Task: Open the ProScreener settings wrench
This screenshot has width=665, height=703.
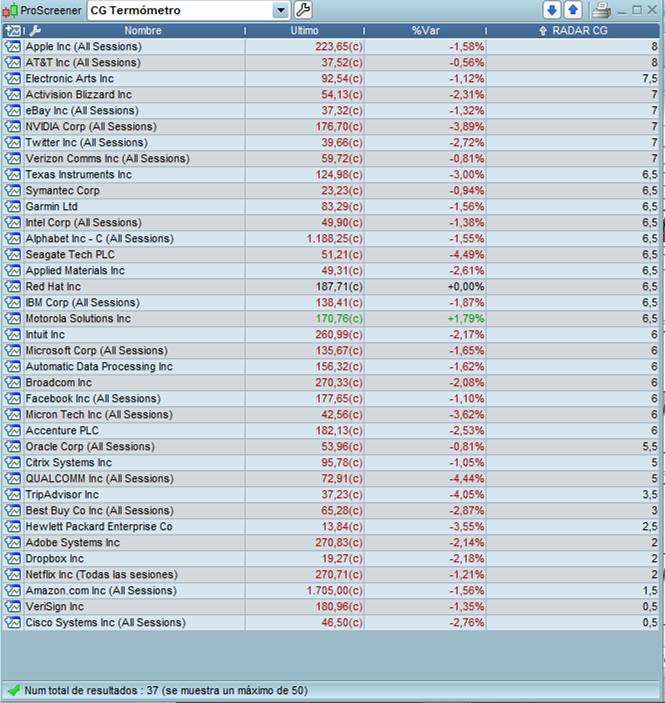Action: (x=303, y=10)
